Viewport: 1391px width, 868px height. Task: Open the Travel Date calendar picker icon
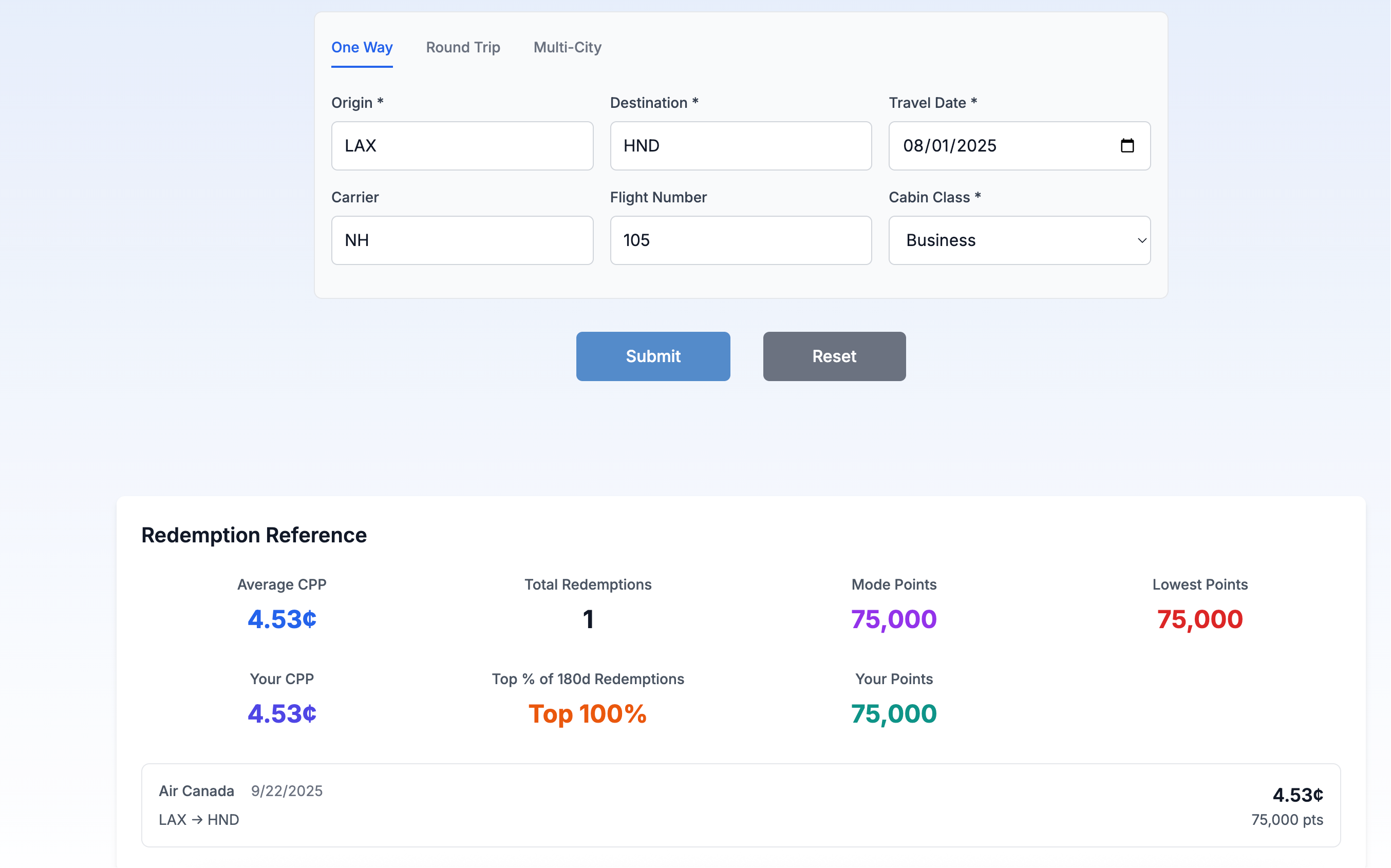[x=1127, y=146]
